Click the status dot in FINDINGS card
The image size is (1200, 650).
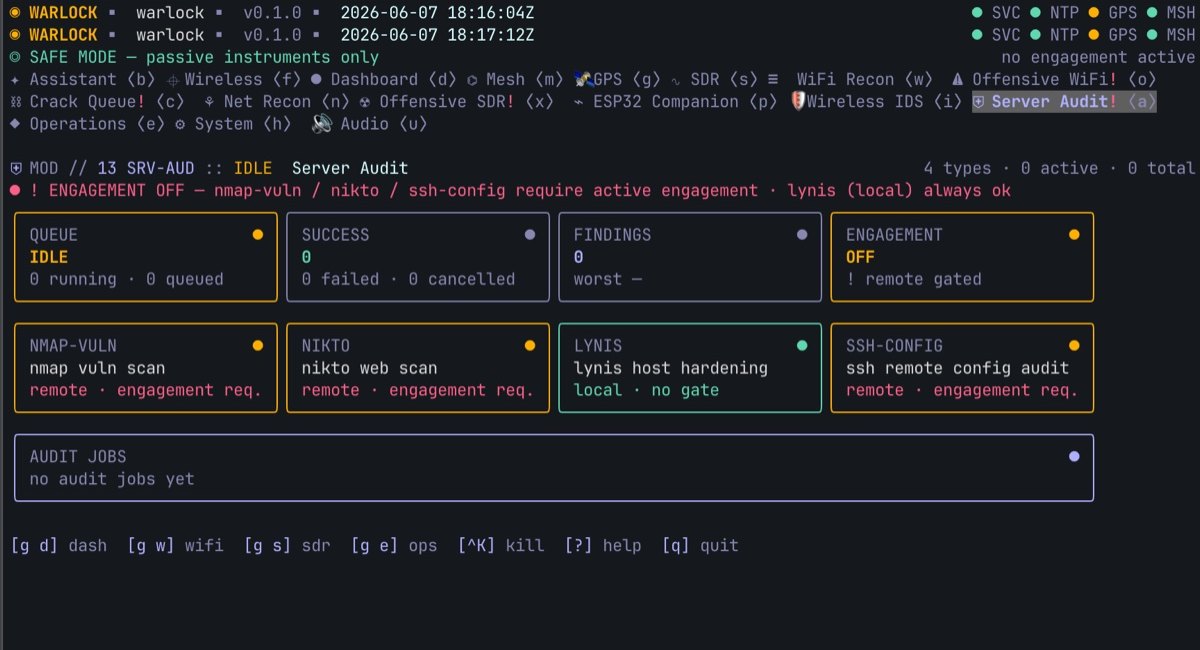pos(801,235)
